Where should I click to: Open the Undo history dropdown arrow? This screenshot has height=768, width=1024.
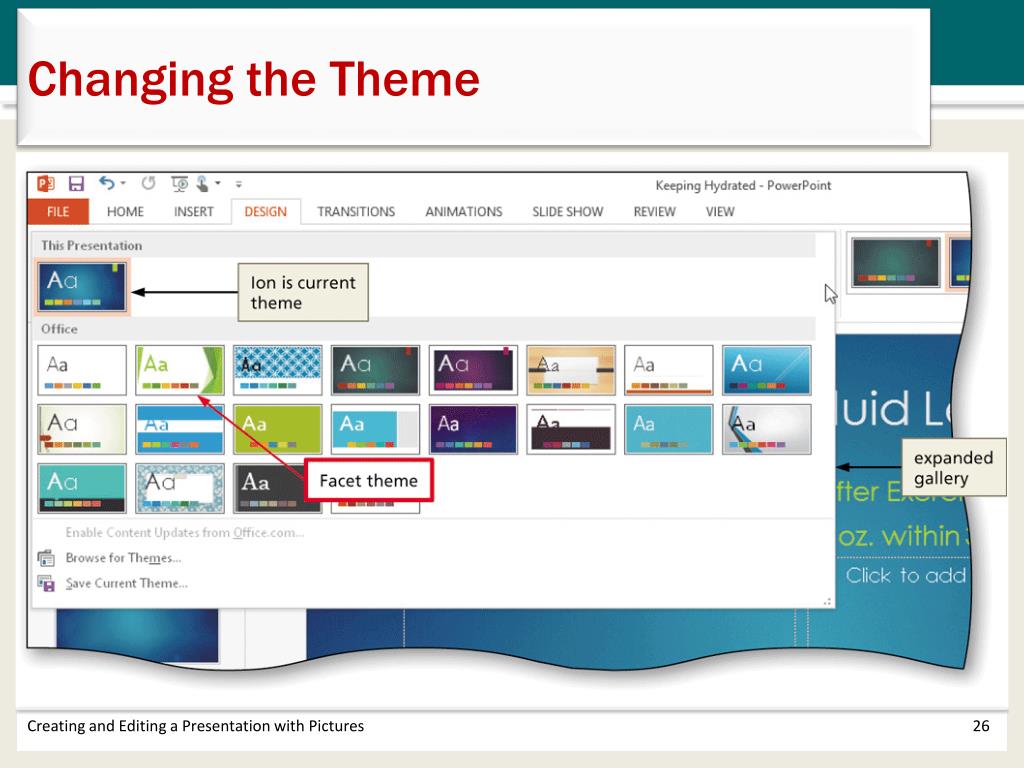(x=123, y=184)
